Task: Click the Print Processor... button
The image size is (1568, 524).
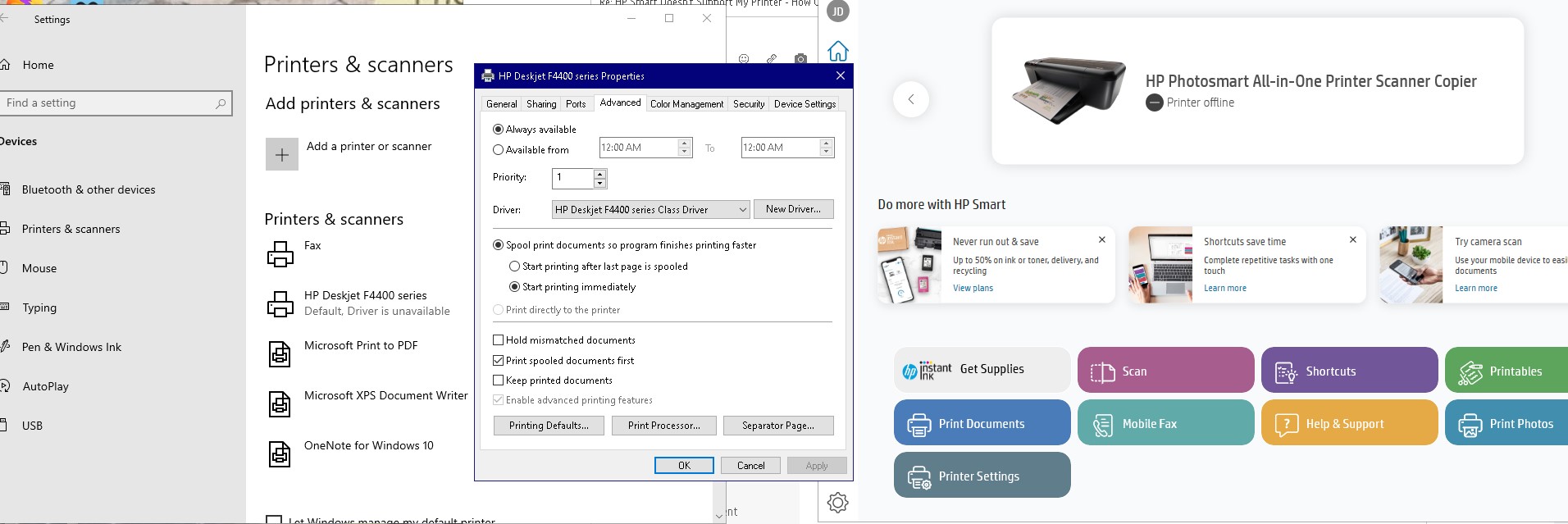Action: click(x=664, y=426)
